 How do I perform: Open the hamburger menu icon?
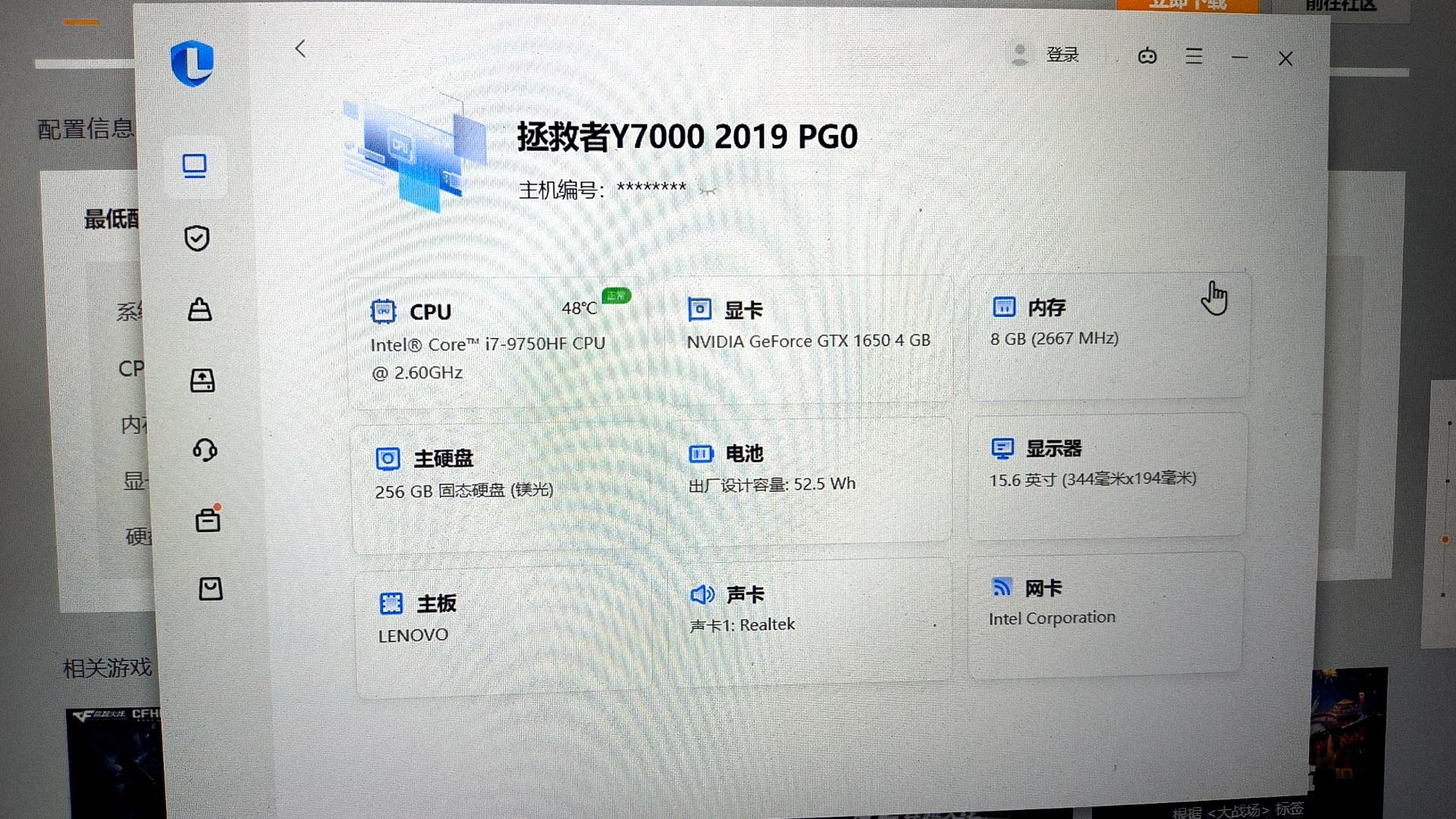point(1194,56)
